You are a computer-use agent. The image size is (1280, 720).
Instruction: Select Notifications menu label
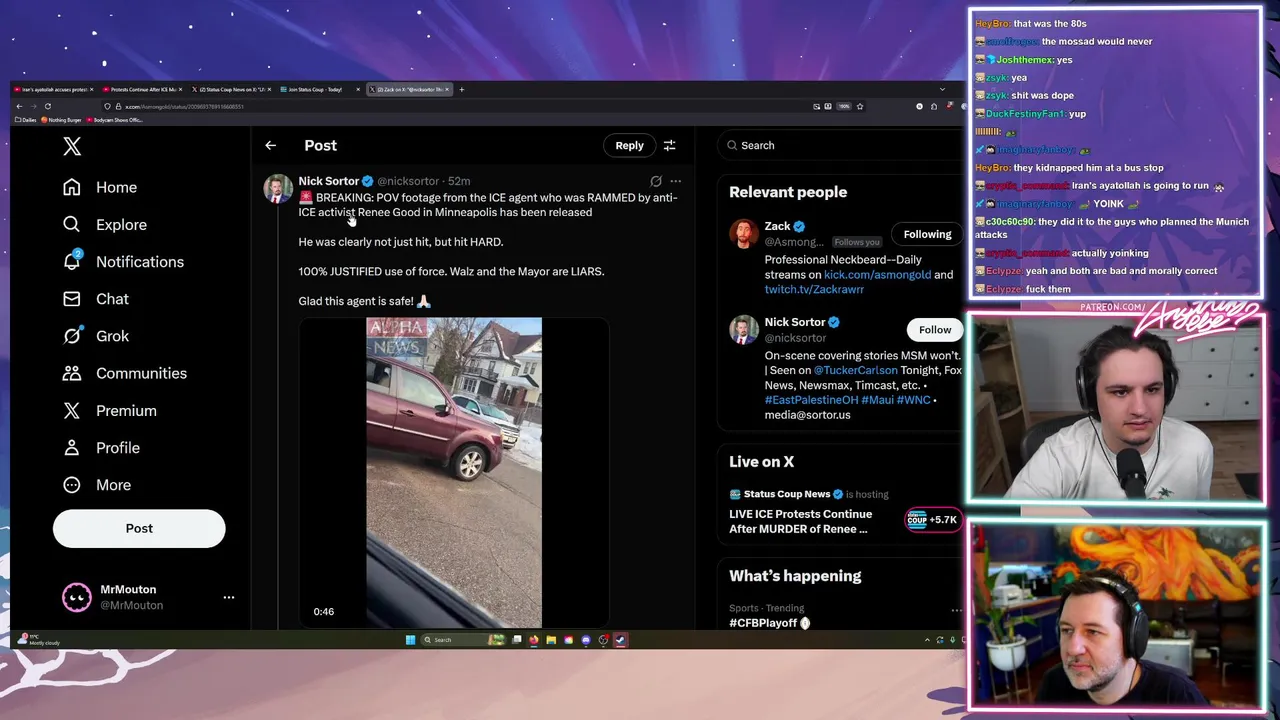click(140, 262)
